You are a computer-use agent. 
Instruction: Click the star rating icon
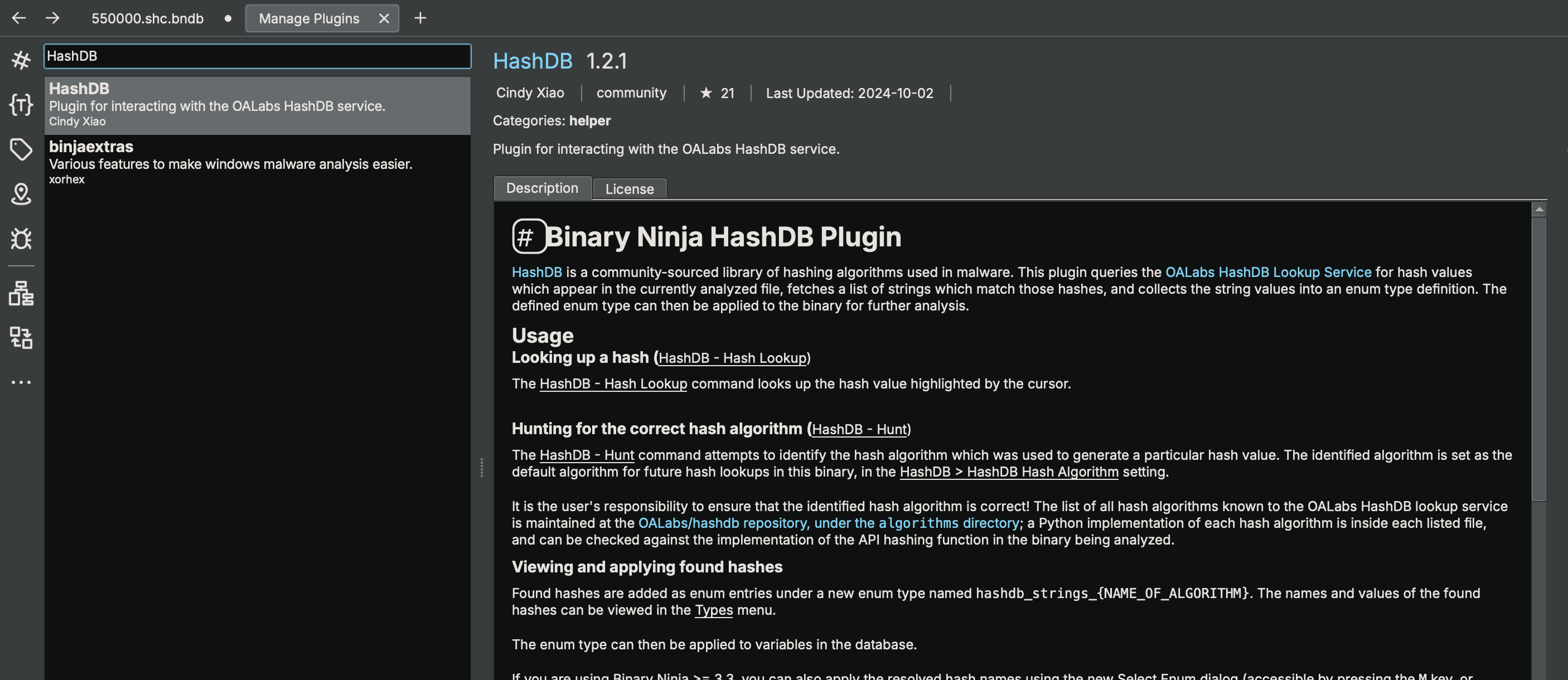coord(706,93)
